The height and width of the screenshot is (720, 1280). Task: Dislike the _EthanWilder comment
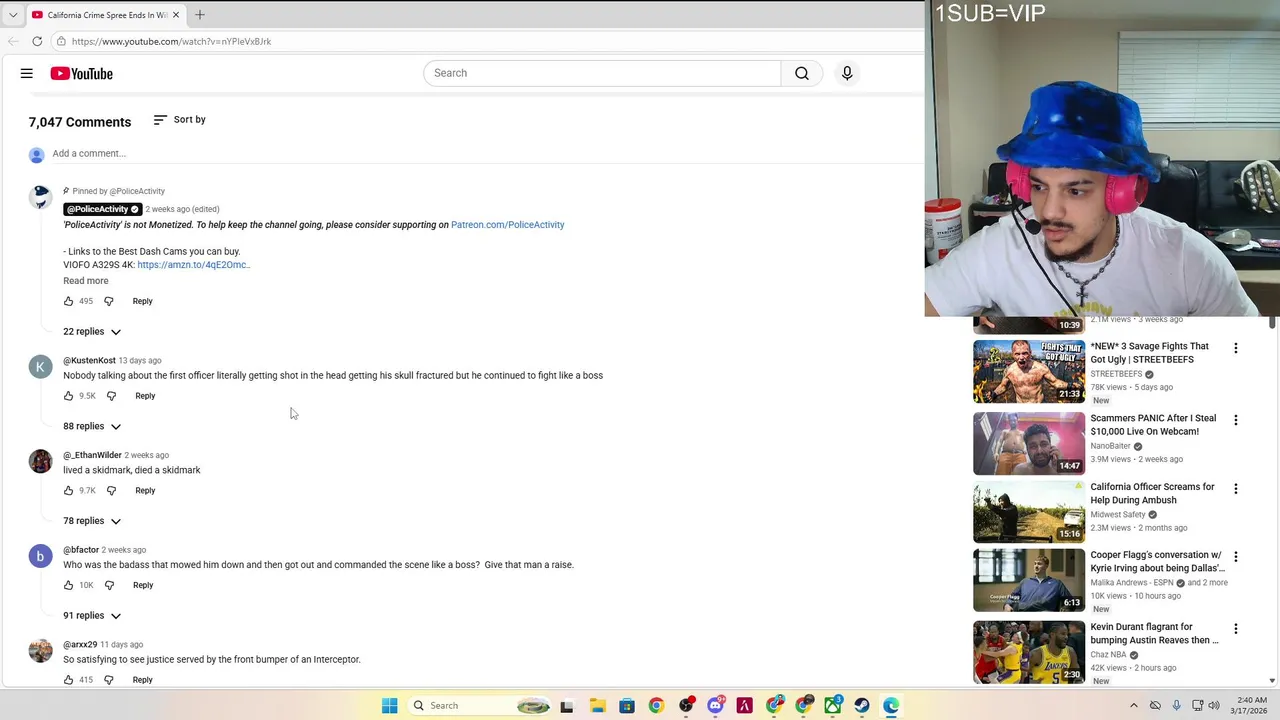(x=111, y=491)
